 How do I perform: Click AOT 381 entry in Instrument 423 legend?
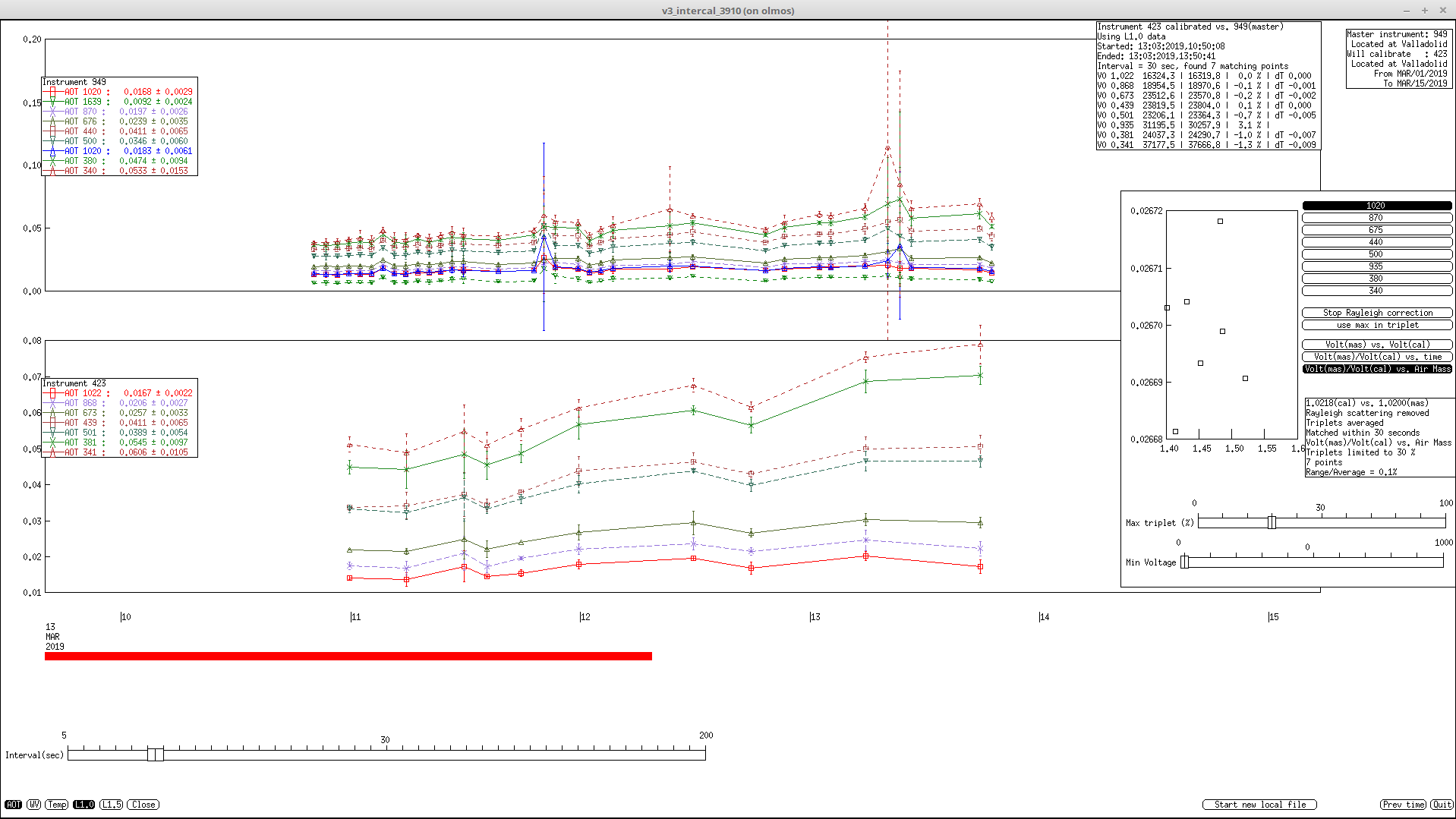coord(119,443)
